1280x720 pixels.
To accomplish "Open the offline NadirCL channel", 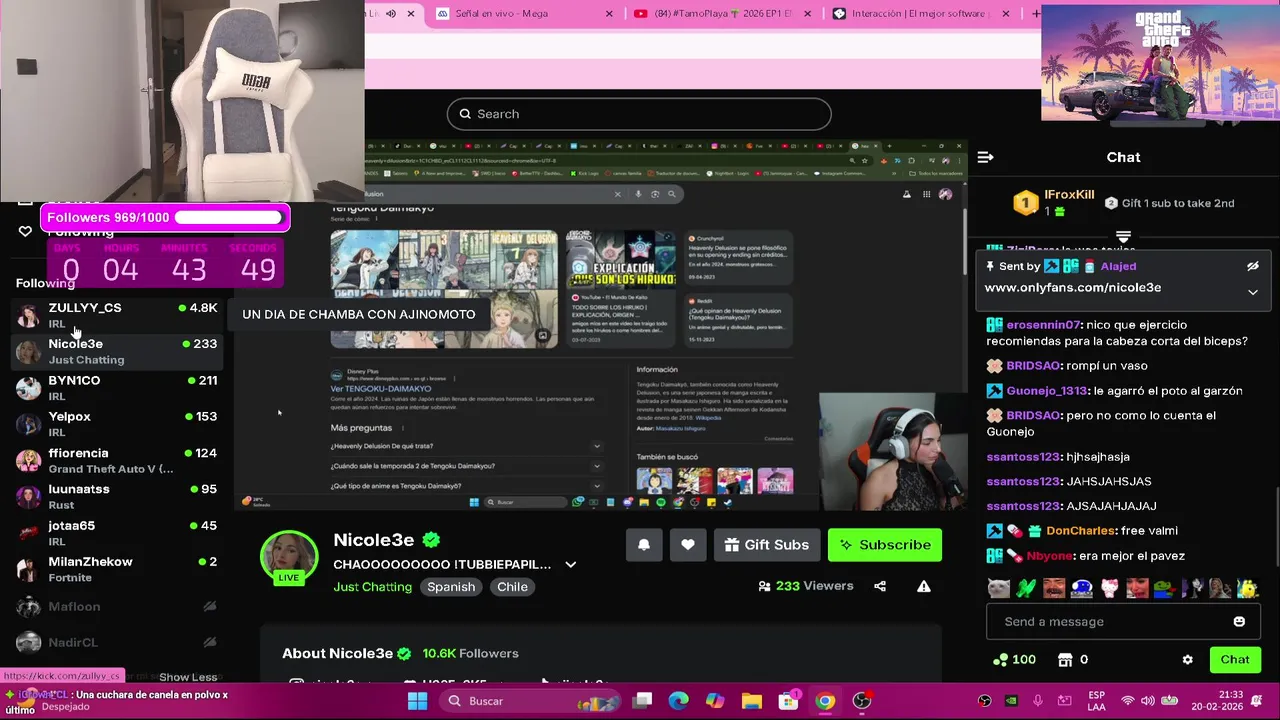I will (118, 642).
